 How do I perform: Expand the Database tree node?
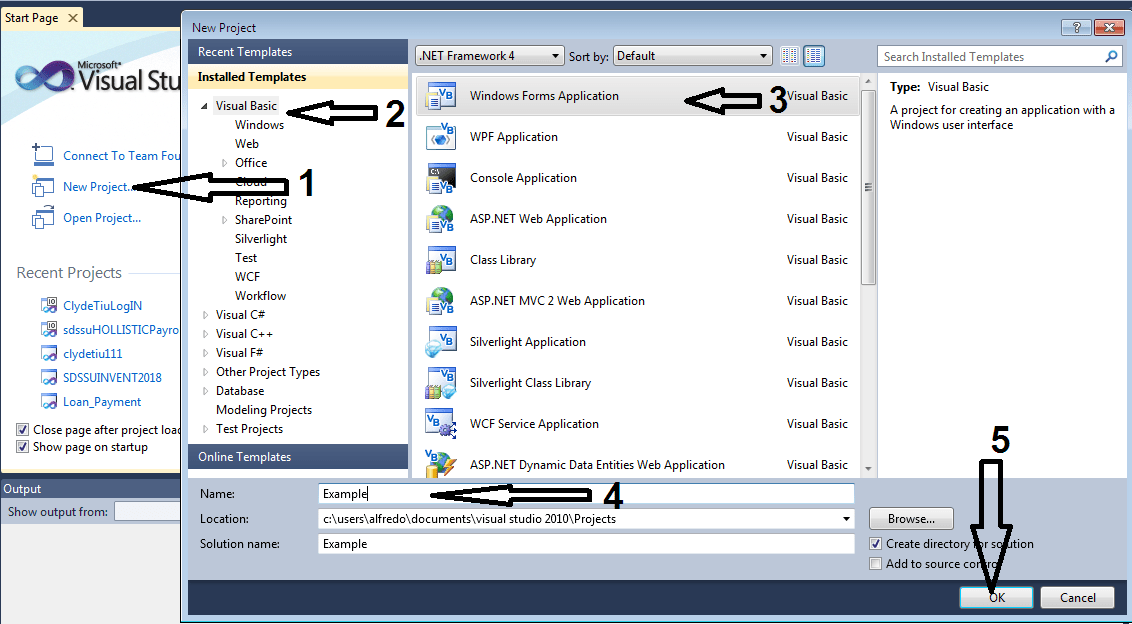point(206,391)
